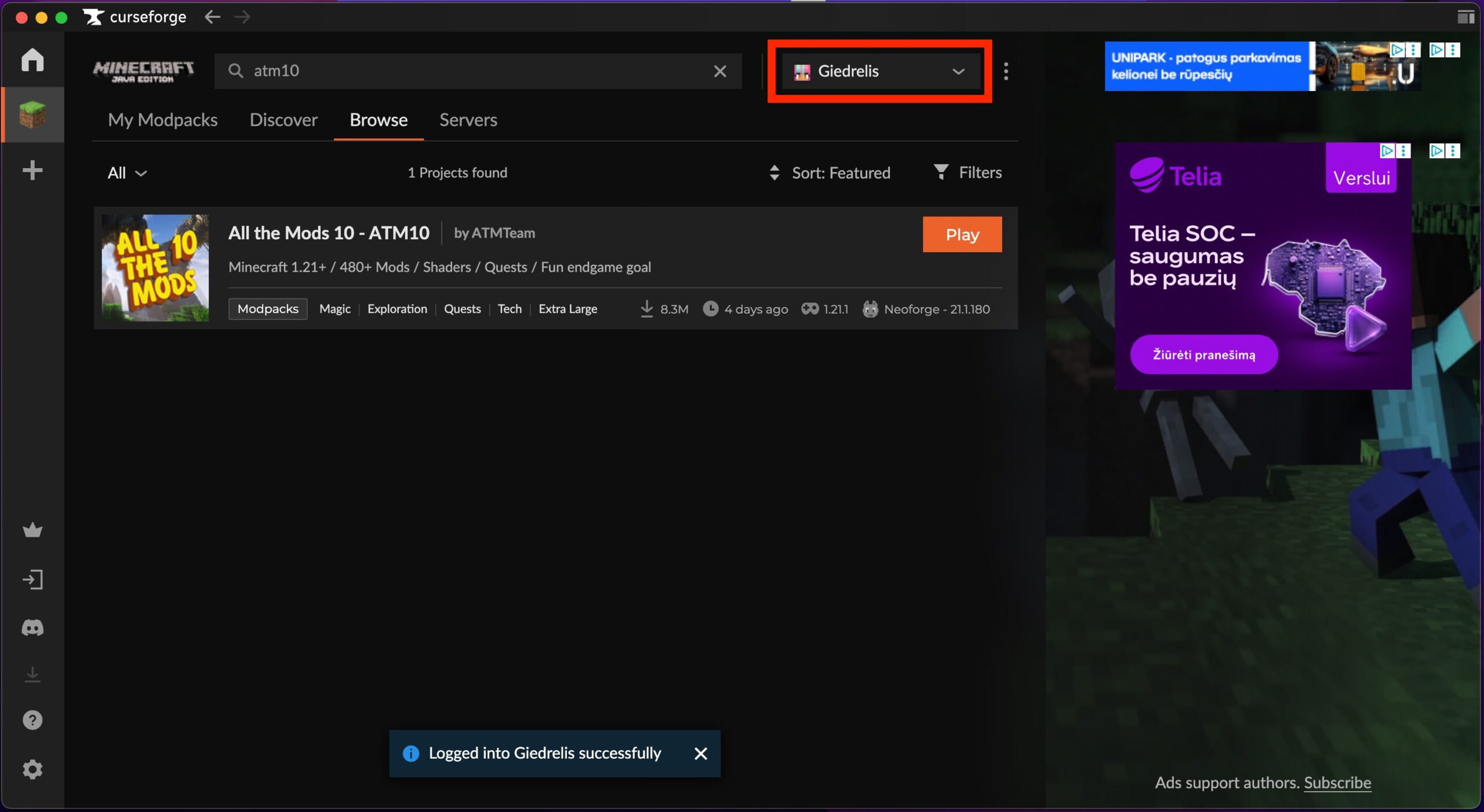Click the info icon in the notification
1484x812 pixels.
point(410,753)
